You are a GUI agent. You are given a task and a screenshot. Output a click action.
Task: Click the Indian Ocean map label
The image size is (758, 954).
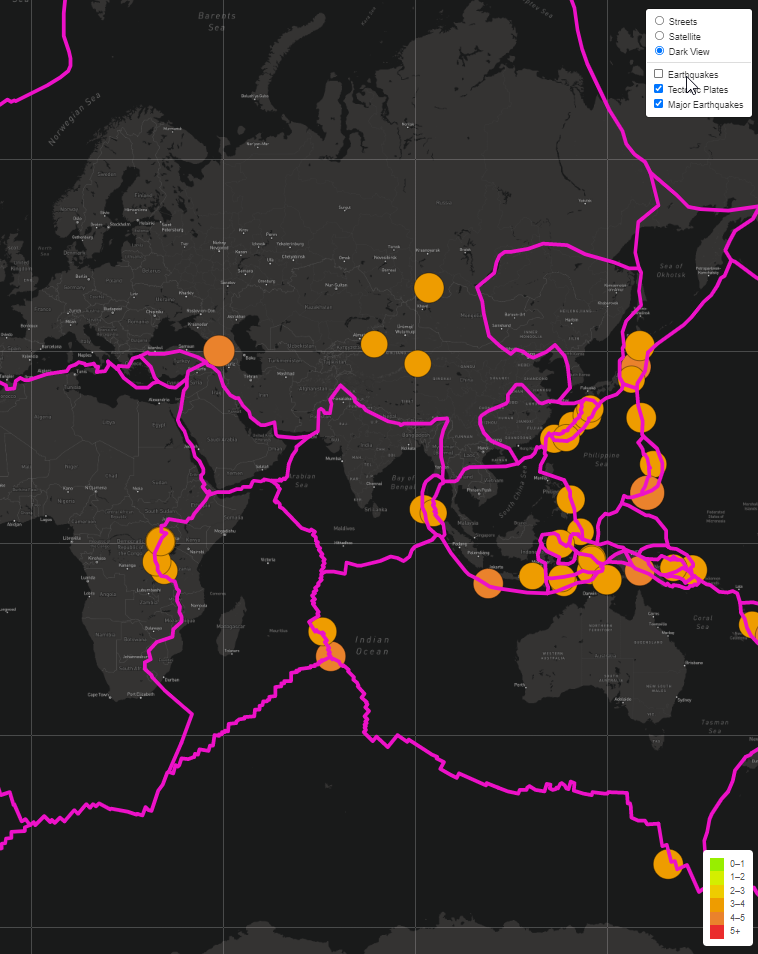[x=372, y=646]
